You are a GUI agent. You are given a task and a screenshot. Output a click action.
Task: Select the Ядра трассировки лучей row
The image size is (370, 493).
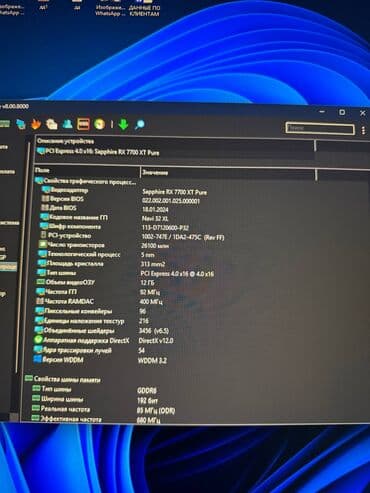tap(89, 350)
